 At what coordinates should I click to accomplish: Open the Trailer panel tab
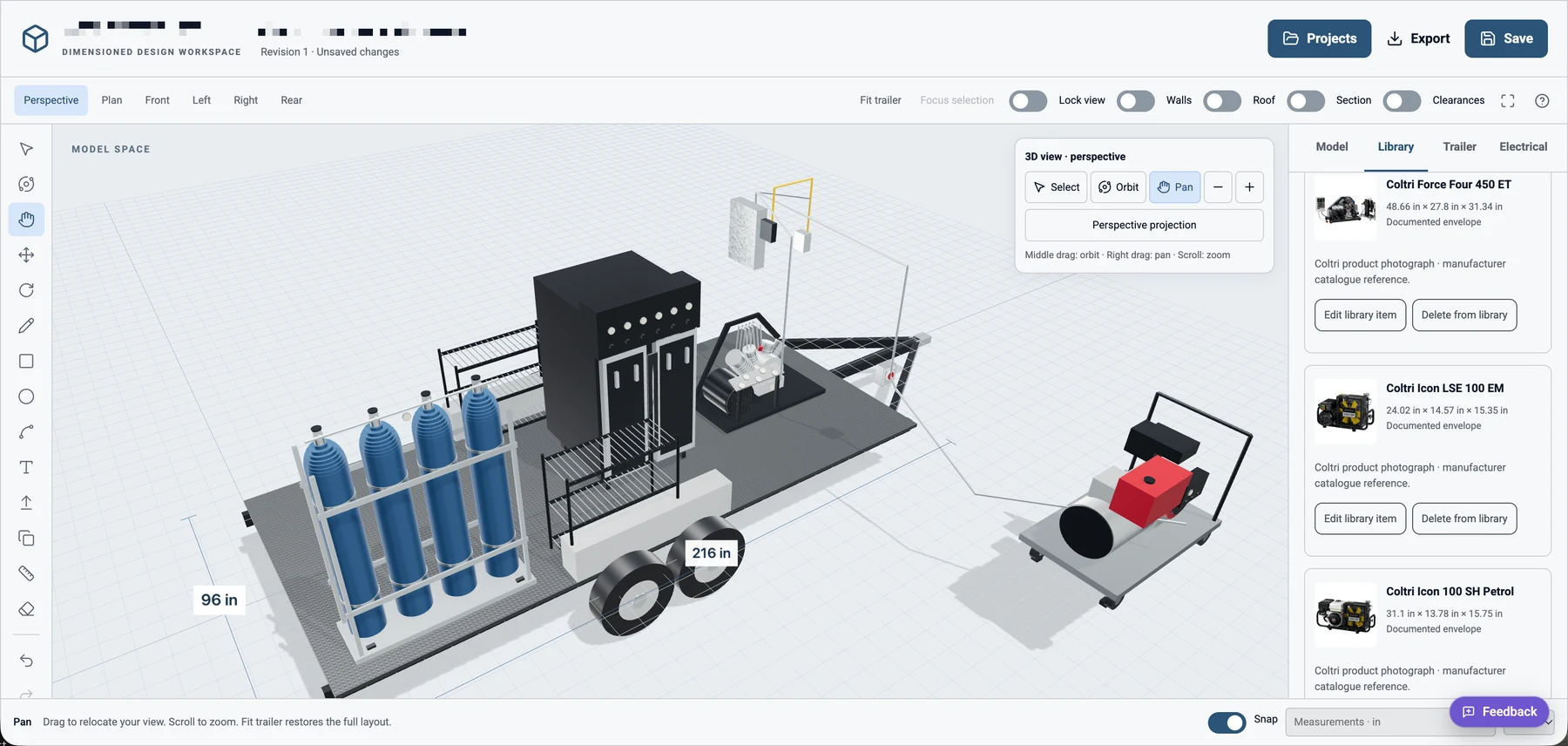[1459, 146]
